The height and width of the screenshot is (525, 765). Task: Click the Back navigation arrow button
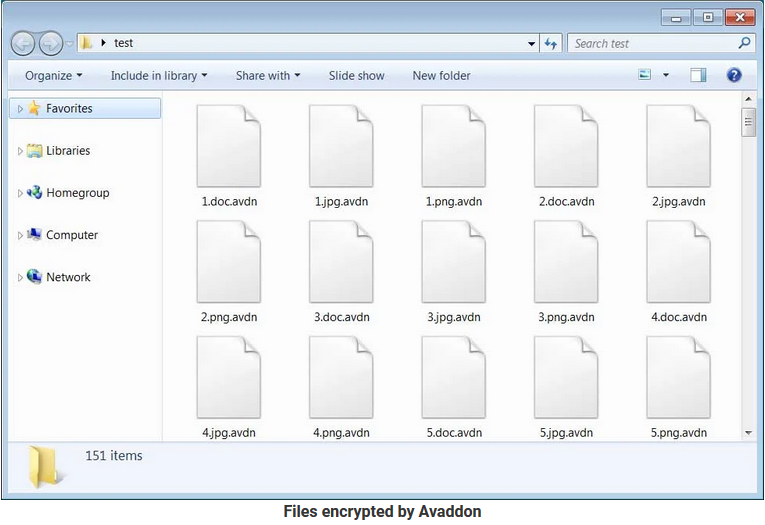pyautogui.click(x=23, y=44)
